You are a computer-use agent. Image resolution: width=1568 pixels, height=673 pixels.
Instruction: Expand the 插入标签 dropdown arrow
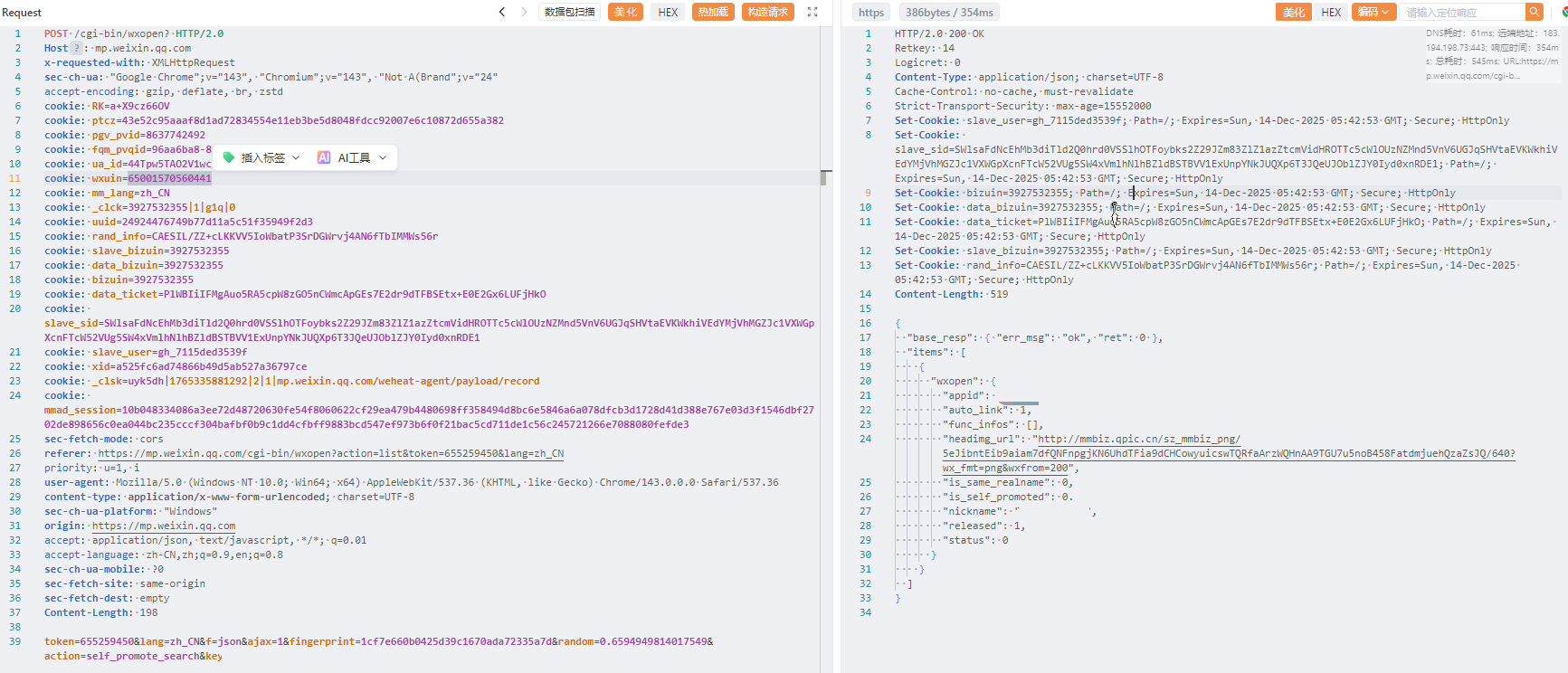click(x=296, y=157)
